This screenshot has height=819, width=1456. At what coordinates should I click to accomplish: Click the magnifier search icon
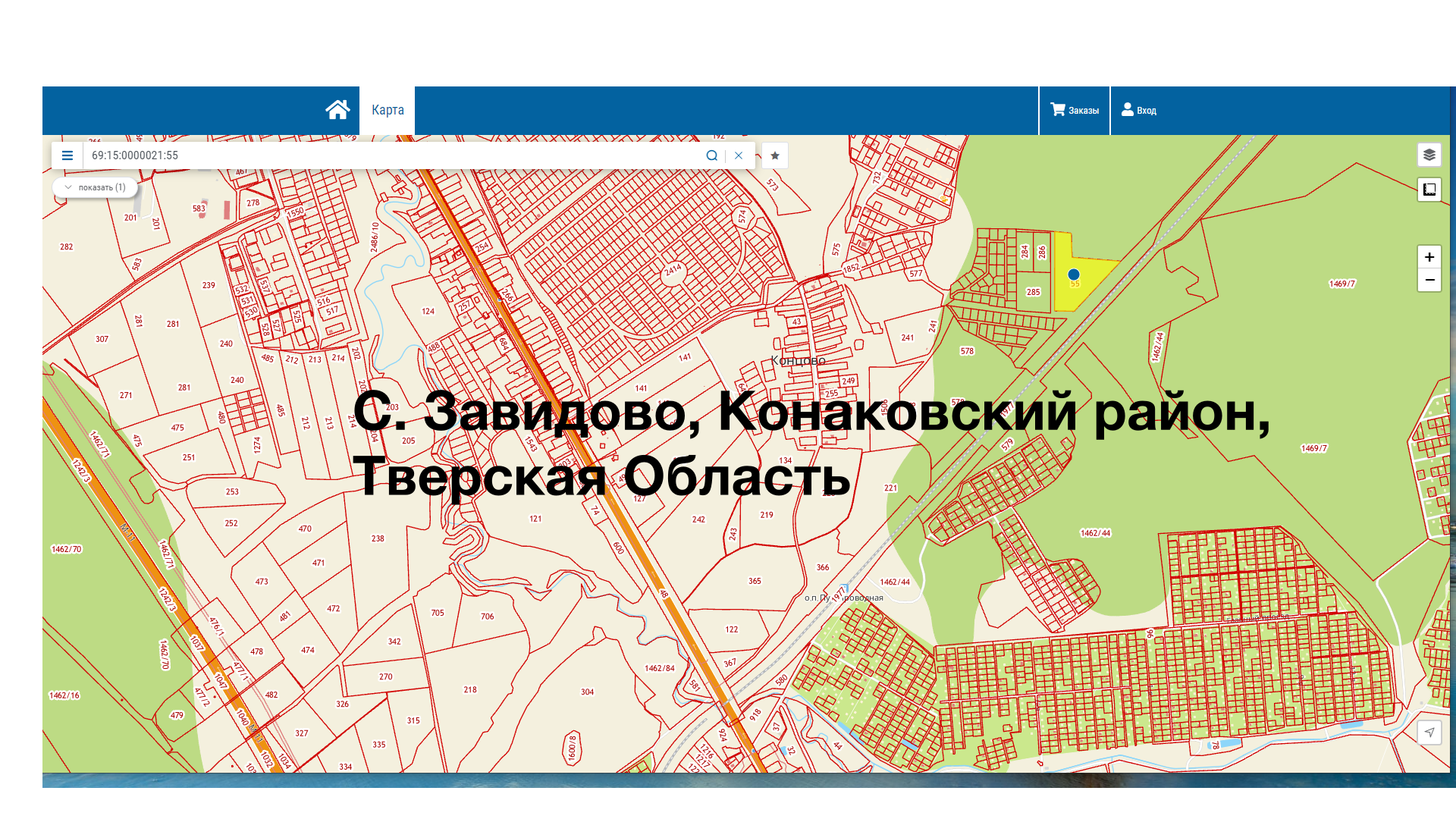(x=711, y=155)
